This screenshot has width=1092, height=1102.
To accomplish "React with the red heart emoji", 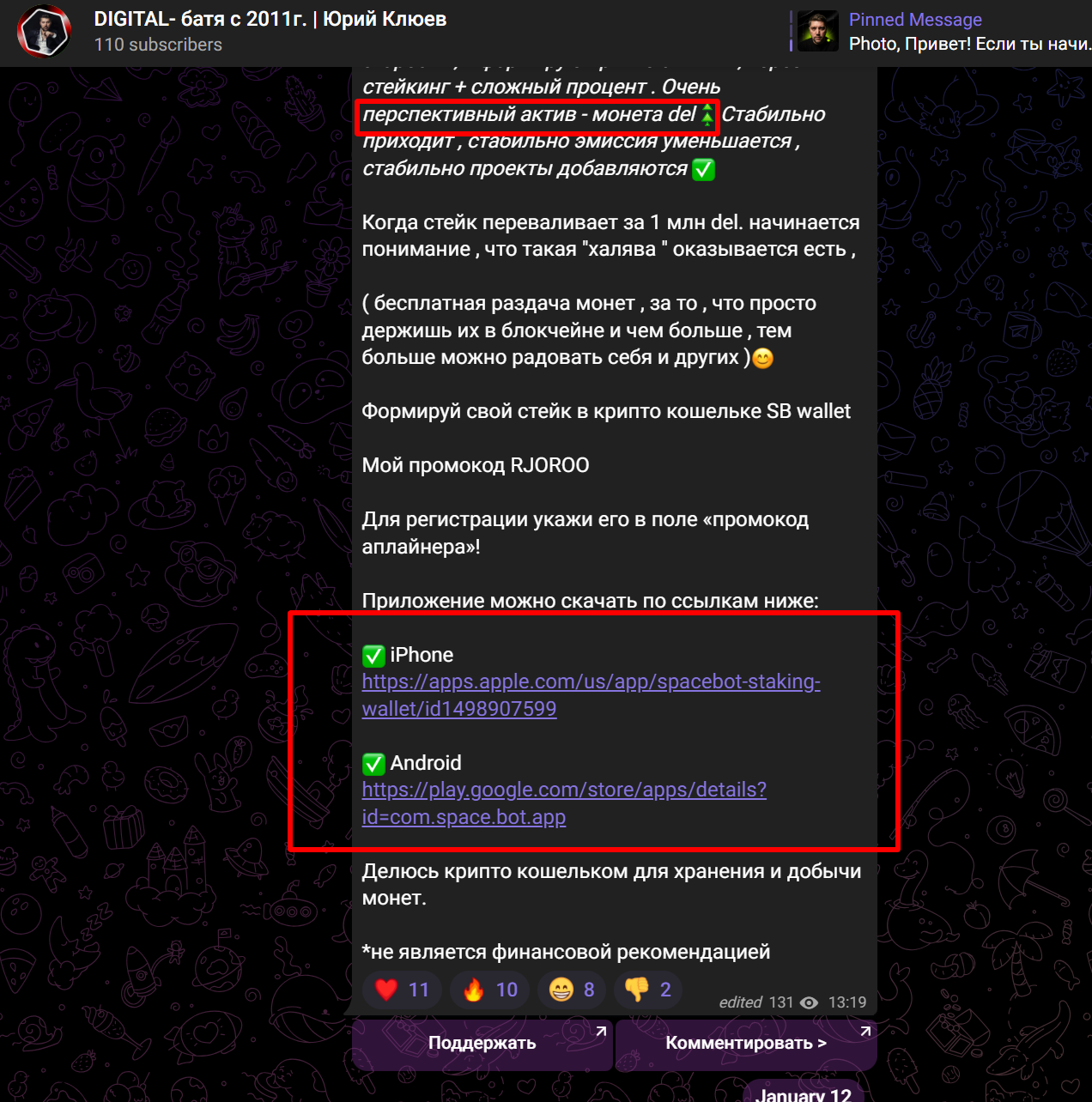I will (402, 990).
